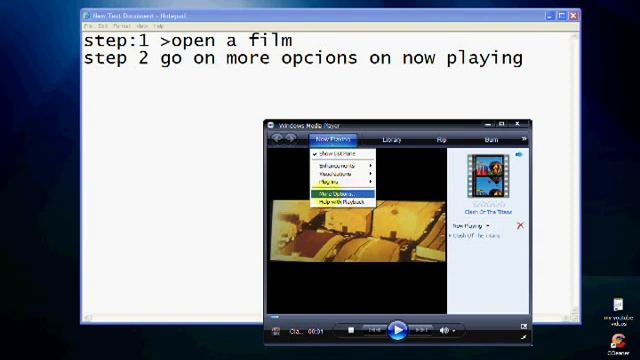
Task: Click the 00:01 elapsed time display
Action: (x=316, y=331)
